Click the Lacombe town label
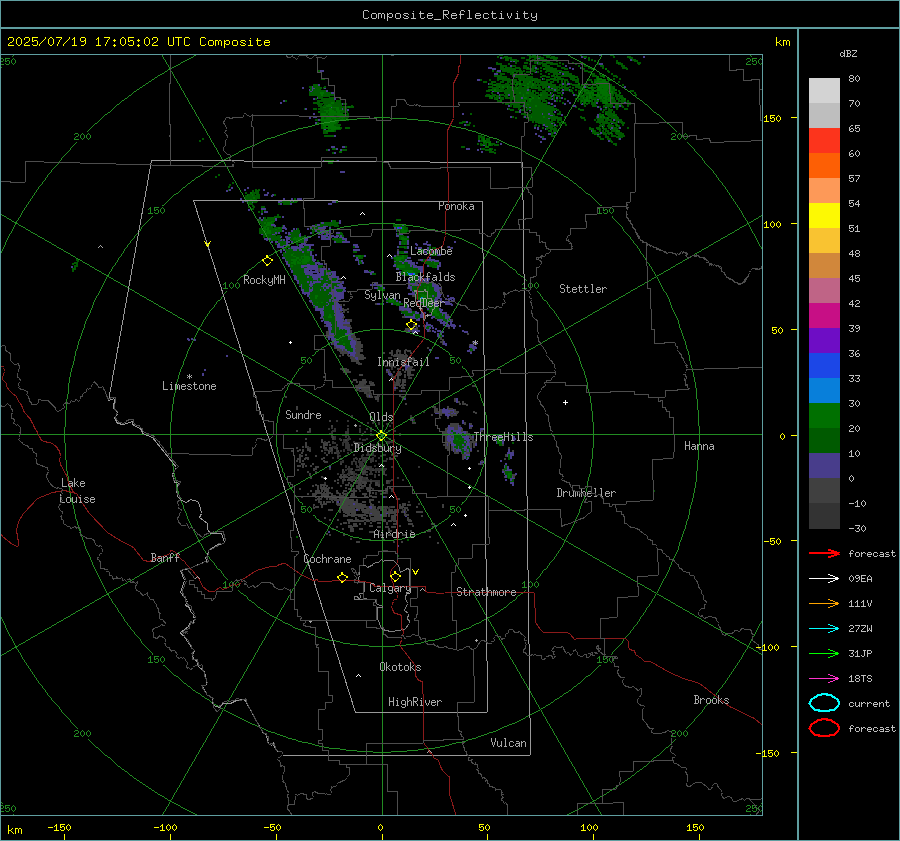The height and width of the screenshot is (841, 900). point(431,251)
